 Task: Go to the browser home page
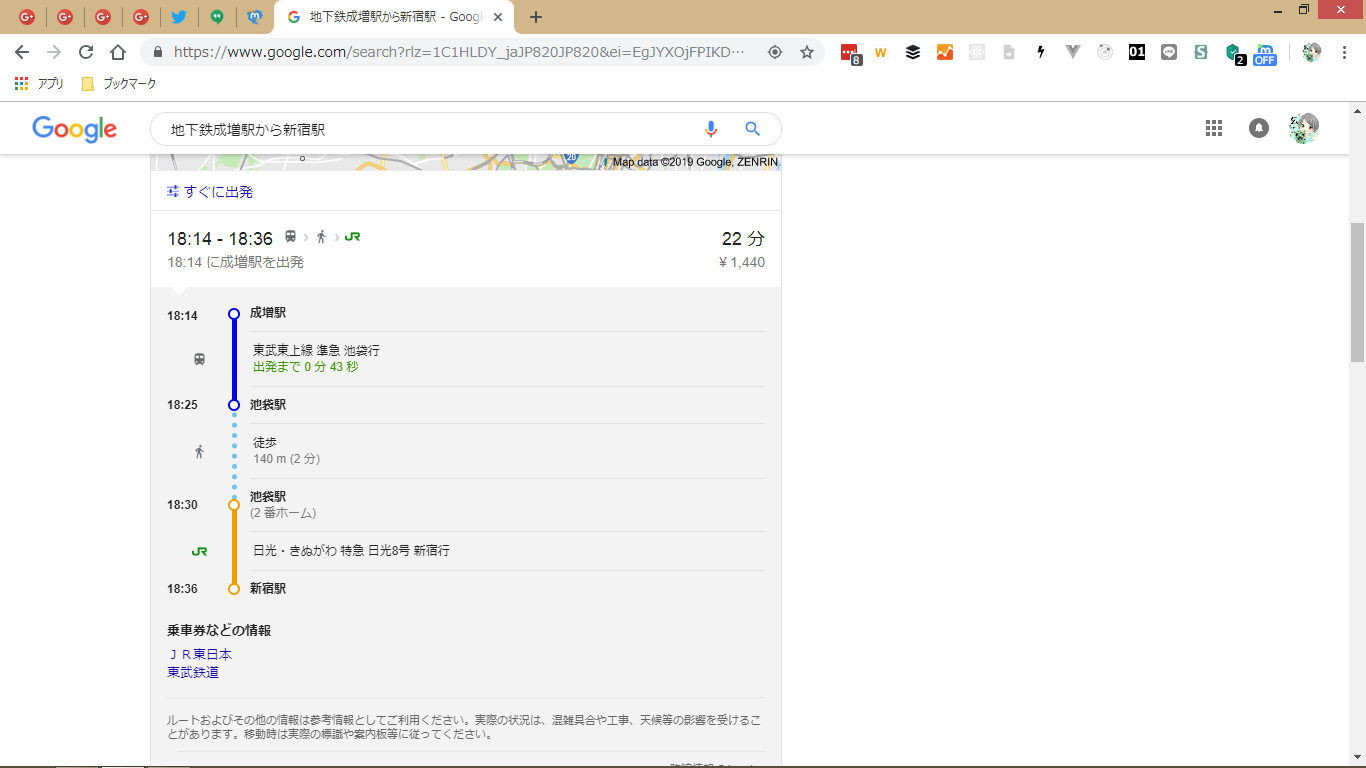[118, 52]
